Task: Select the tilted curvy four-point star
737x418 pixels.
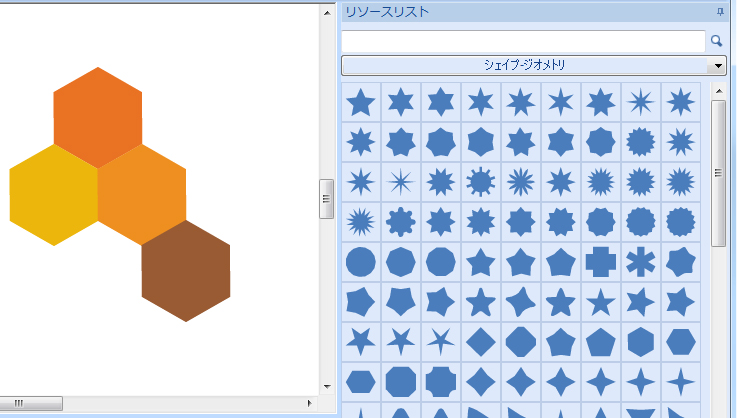Action: click(520, 301)
